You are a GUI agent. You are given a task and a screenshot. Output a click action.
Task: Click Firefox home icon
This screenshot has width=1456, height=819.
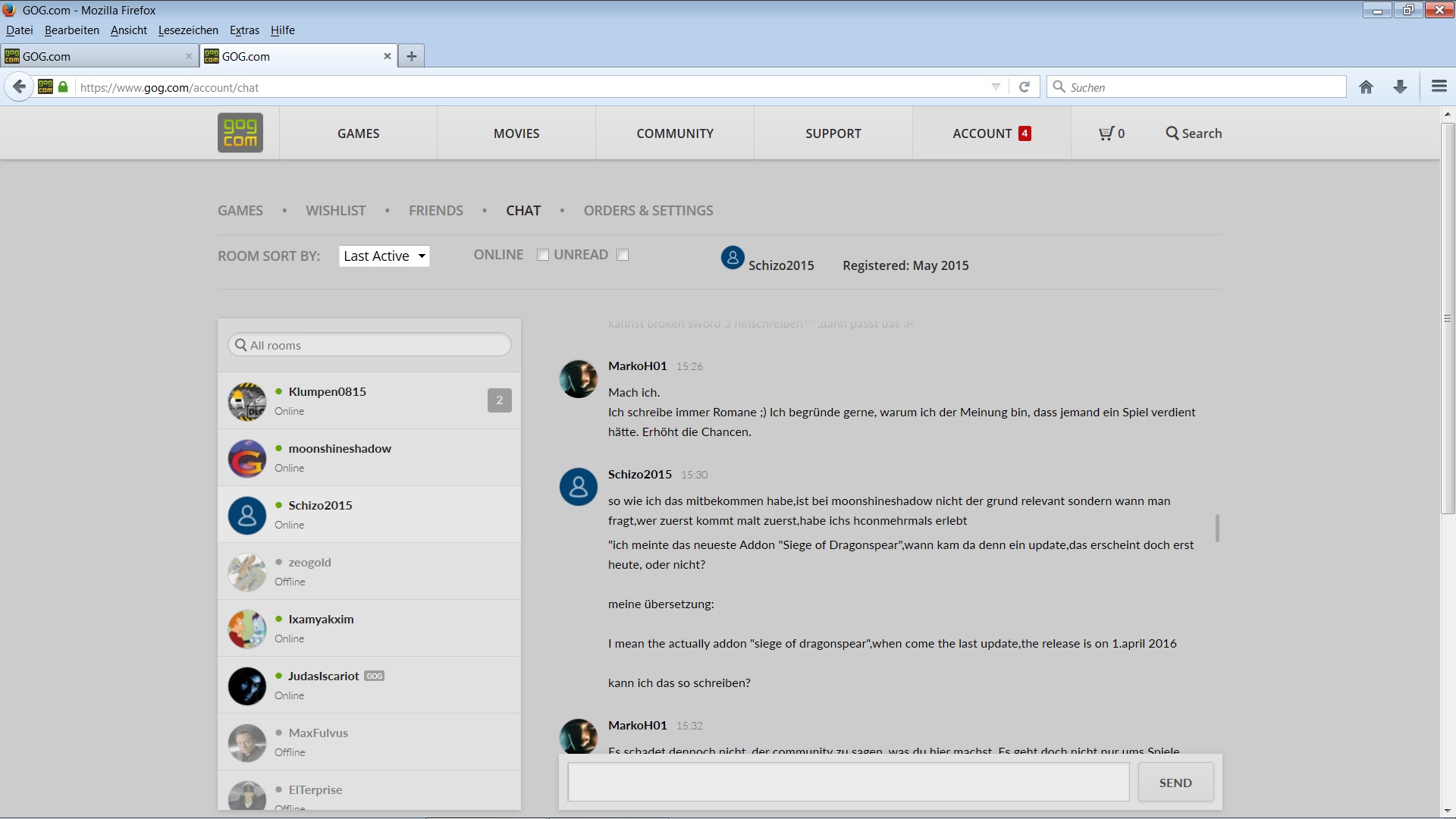click(x=1366, y=87)
